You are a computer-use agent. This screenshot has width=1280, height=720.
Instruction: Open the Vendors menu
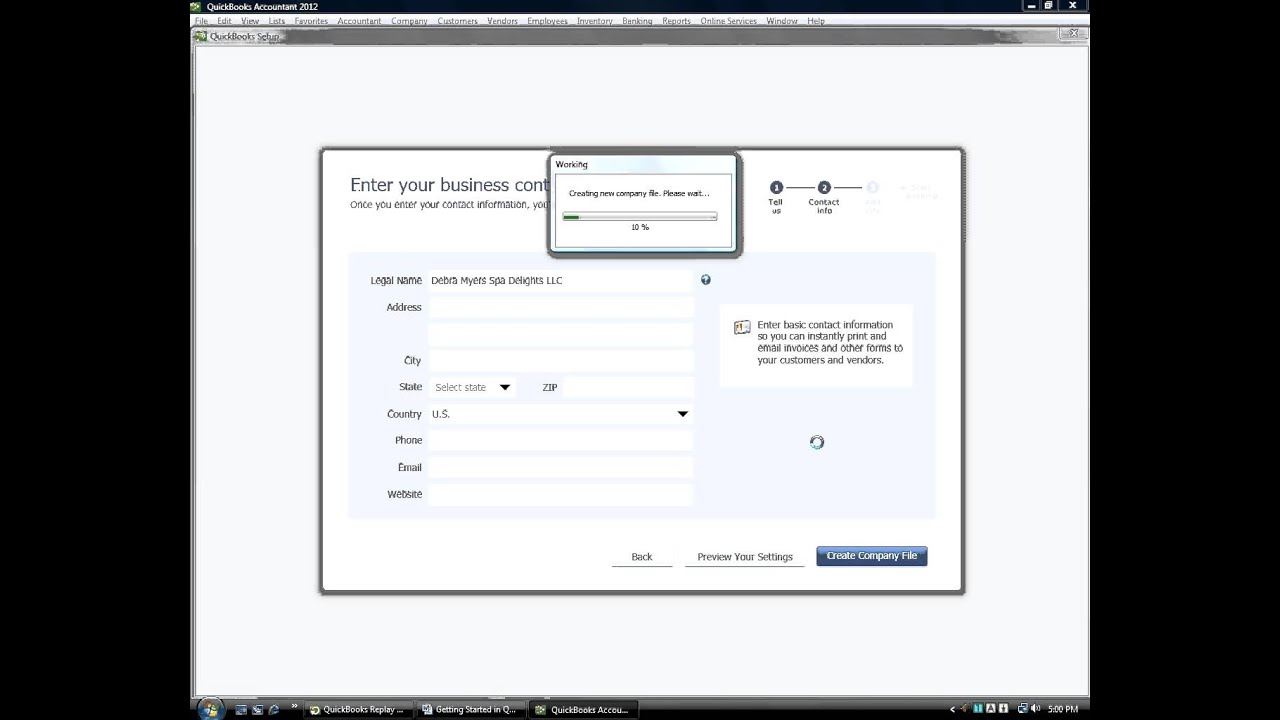coord(502,21)
